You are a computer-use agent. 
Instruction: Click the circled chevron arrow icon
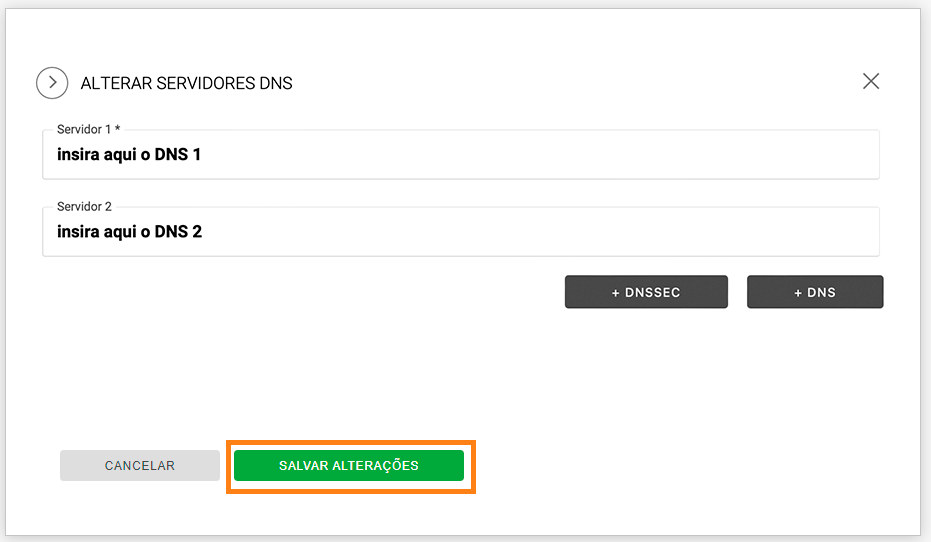point(52,83)
